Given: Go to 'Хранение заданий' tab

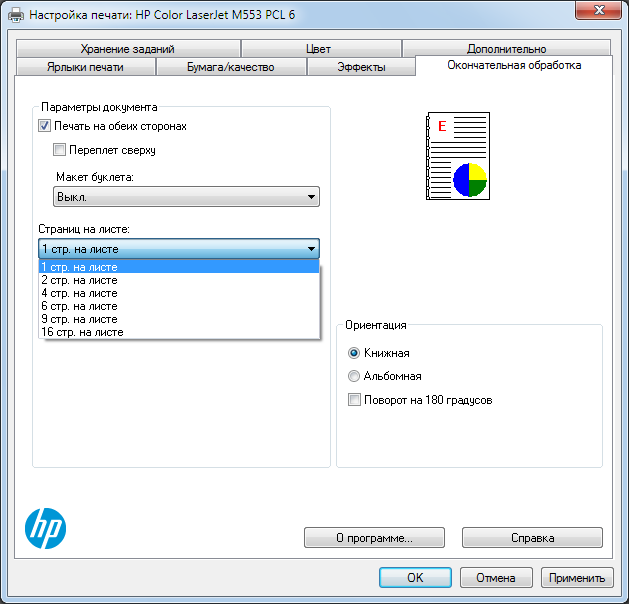Looking at the screenshot, I should (128, 49).
